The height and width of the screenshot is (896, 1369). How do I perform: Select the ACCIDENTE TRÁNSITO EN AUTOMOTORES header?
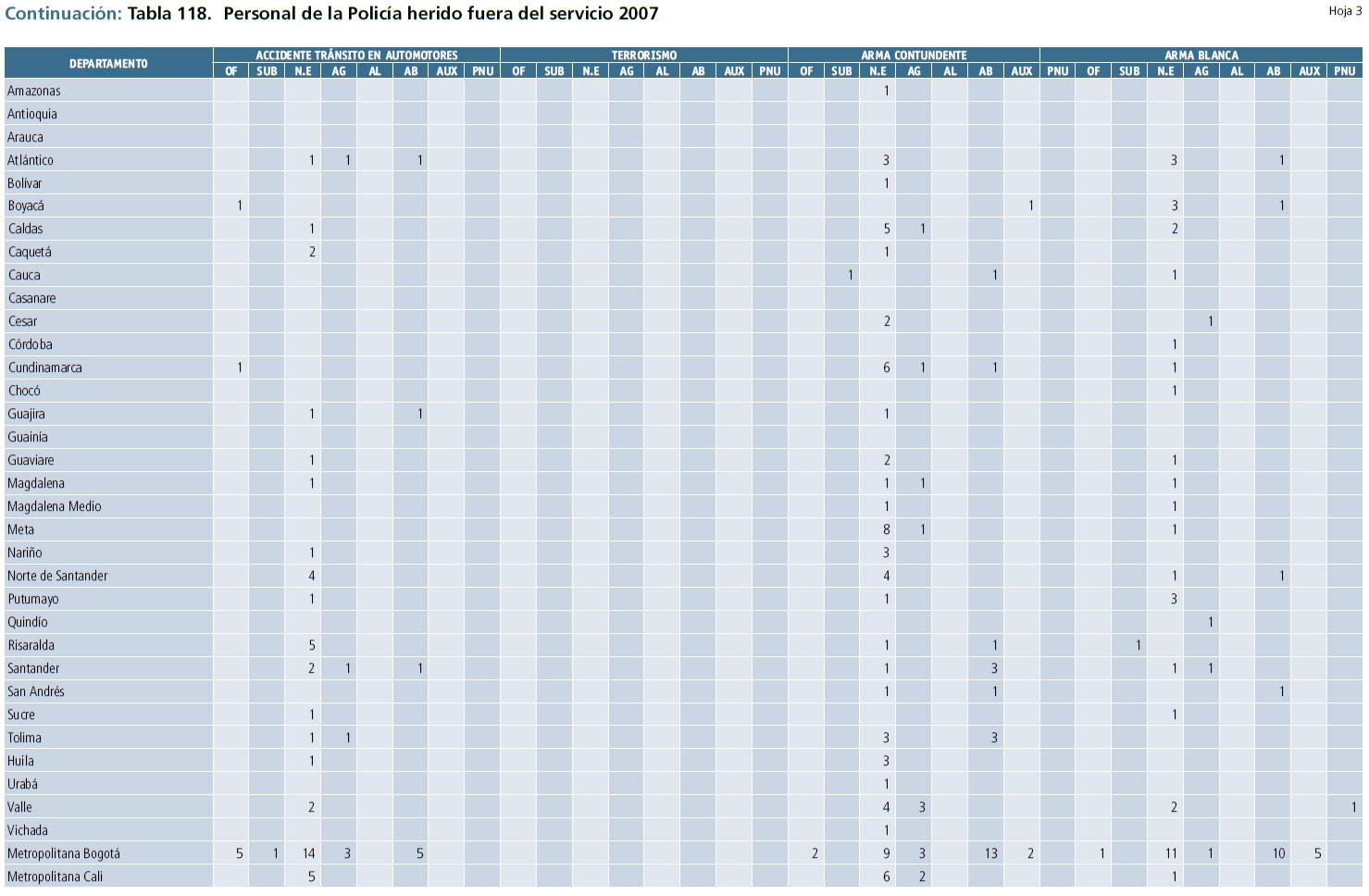(x=356, y=56)
